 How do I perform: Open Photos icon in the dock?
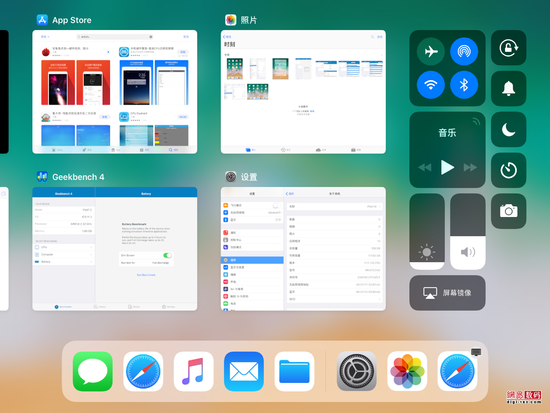pyautogui.click(x=407, y=371)
